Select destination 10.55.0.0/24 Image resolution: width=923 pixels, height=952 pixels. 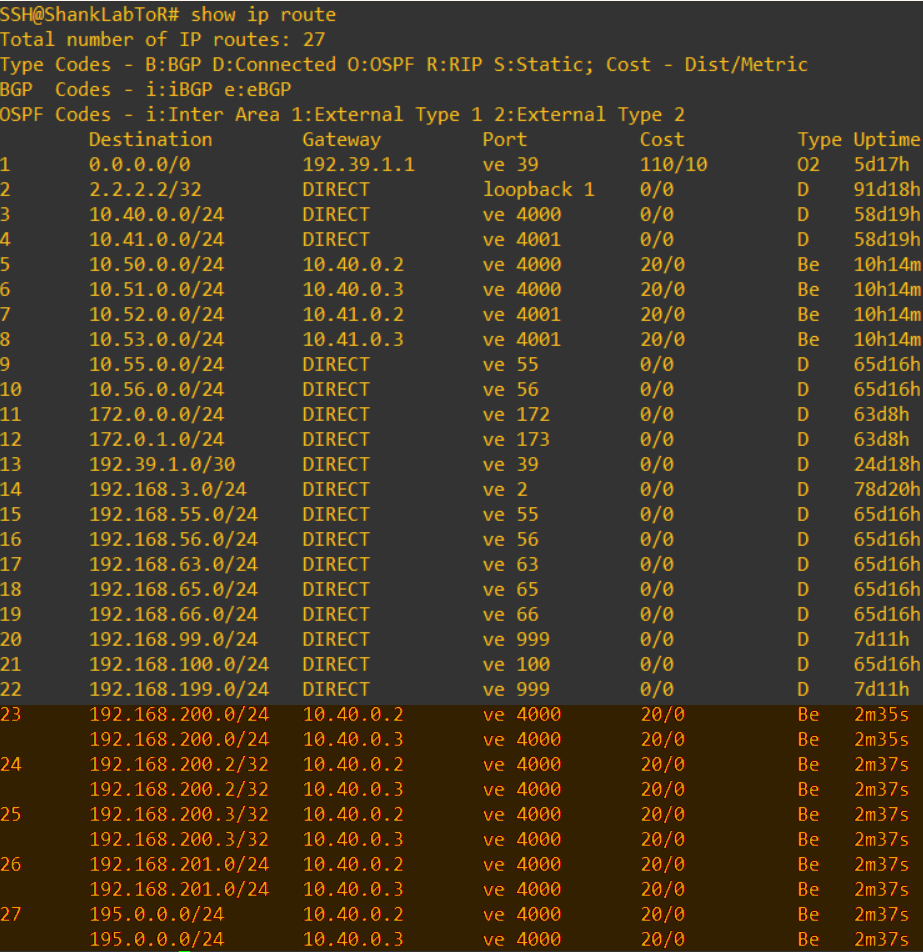point(157,364)
